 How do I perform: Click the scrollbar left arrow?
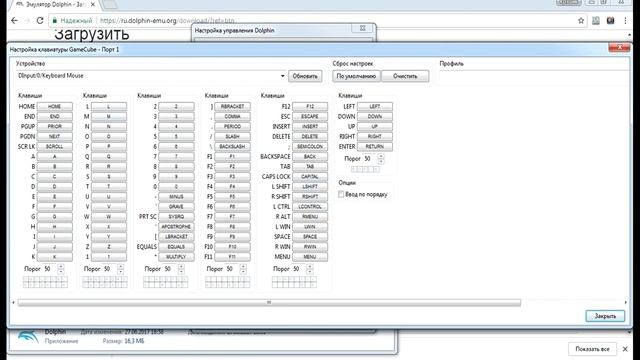[13, 302]
